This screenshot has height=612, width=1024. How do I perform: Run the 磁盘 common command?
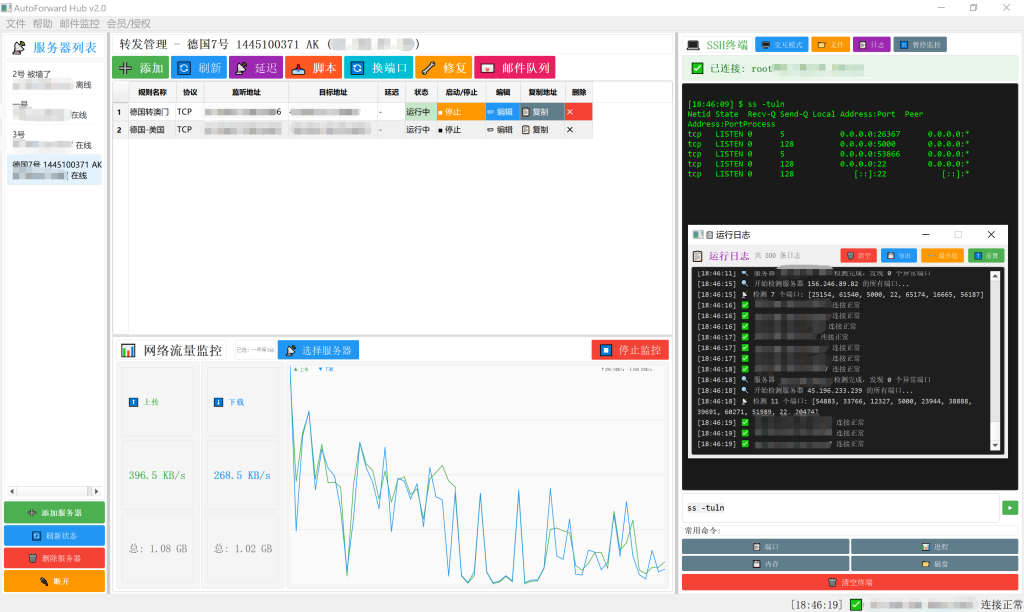tap(935, 563)
